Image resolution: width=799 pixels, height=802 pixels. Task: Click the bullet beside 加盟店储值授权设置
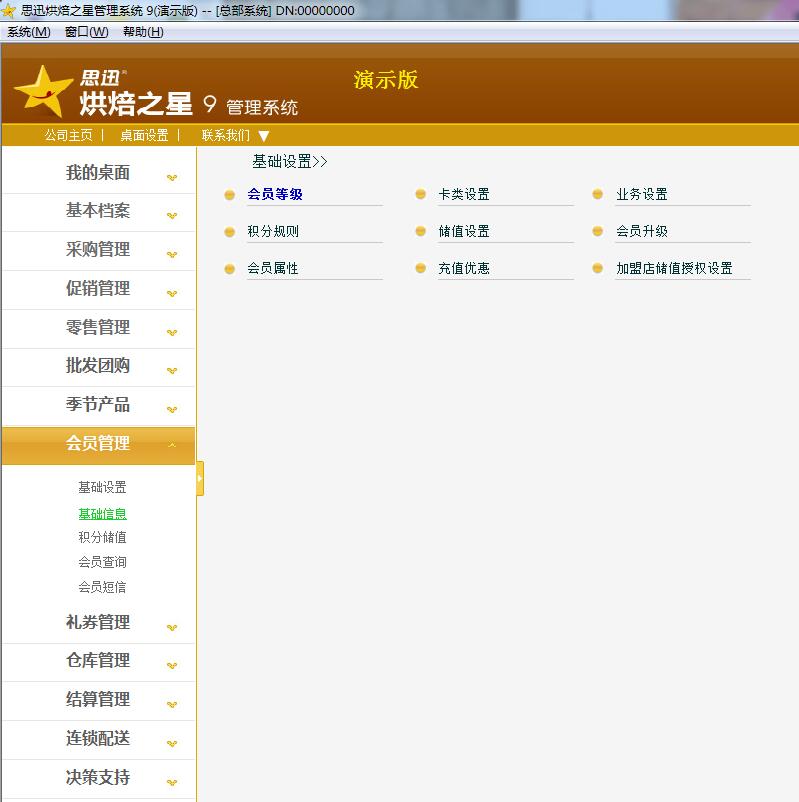click(x=597, y=268)
